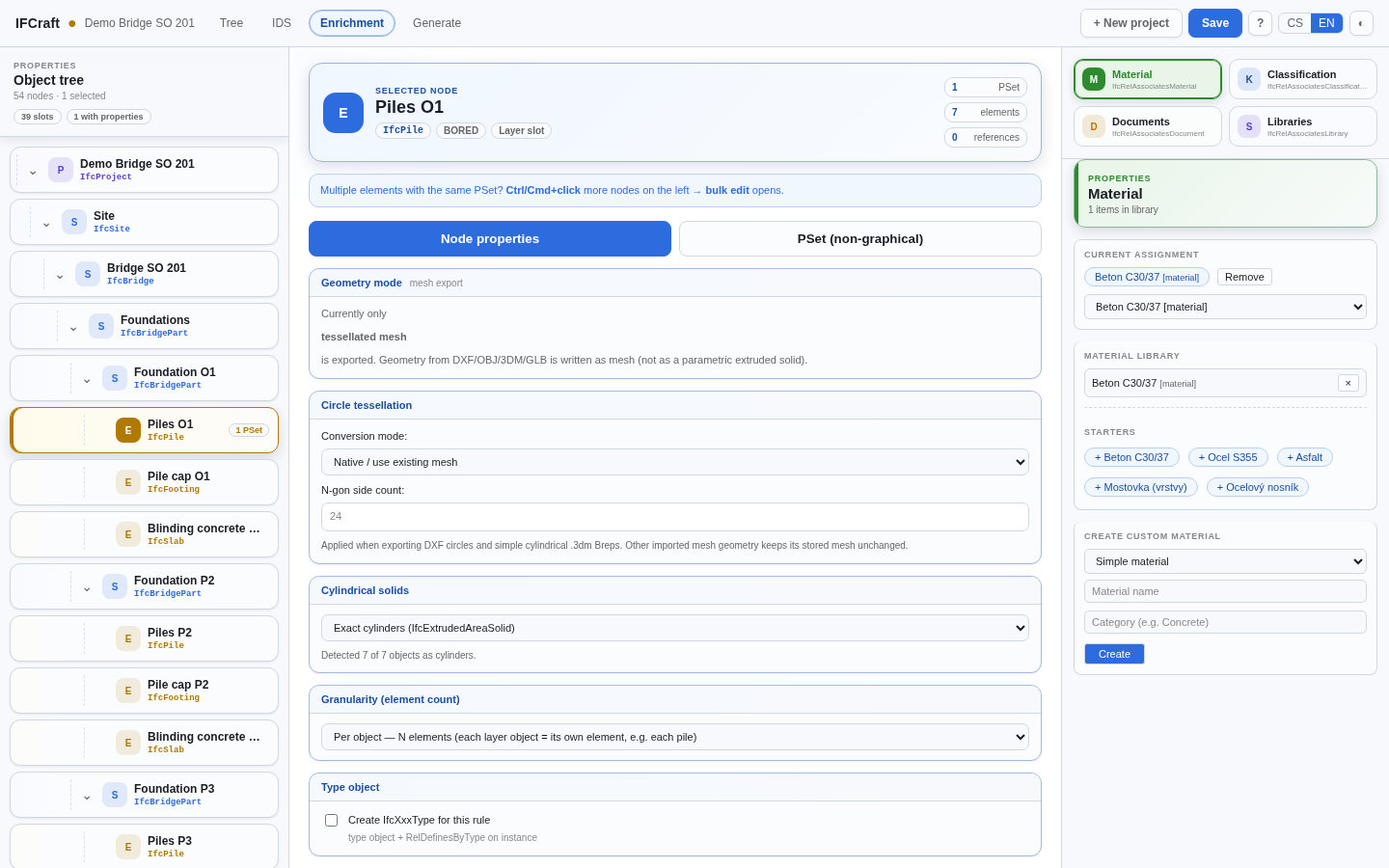Select the PSet (non-graphical) tab
Image resolution: width=1389 pixels, height=868 pixels.
860,239
